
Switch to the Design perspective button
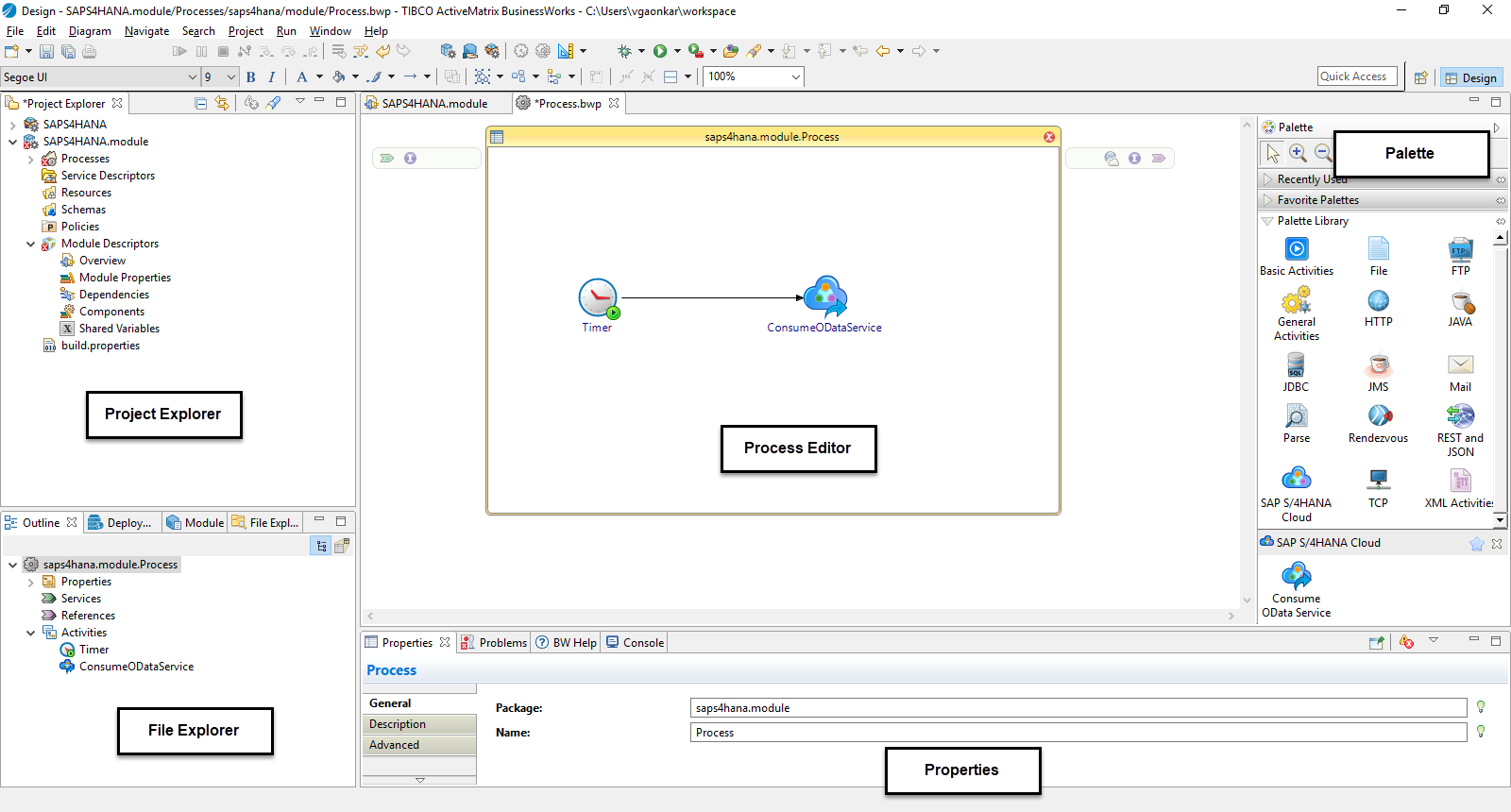point(1470,78)
